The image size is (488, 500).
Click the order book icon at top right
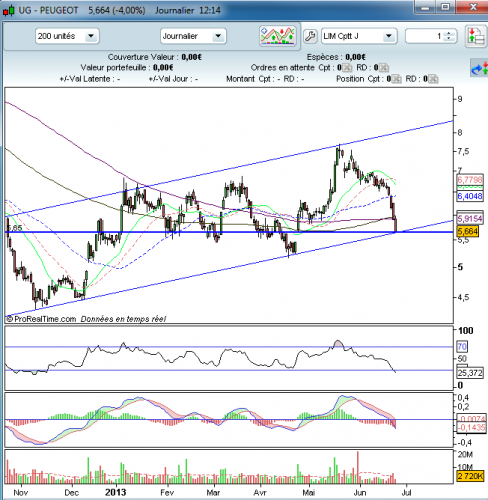point(476,37)
